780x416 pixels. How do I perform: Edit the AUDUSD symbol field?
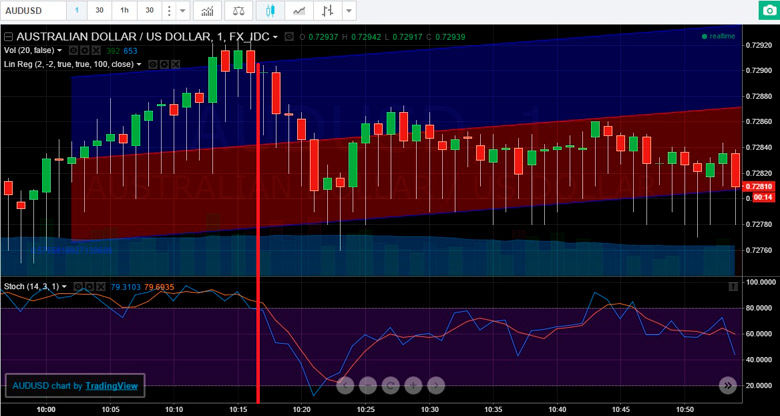coord(33,11)
